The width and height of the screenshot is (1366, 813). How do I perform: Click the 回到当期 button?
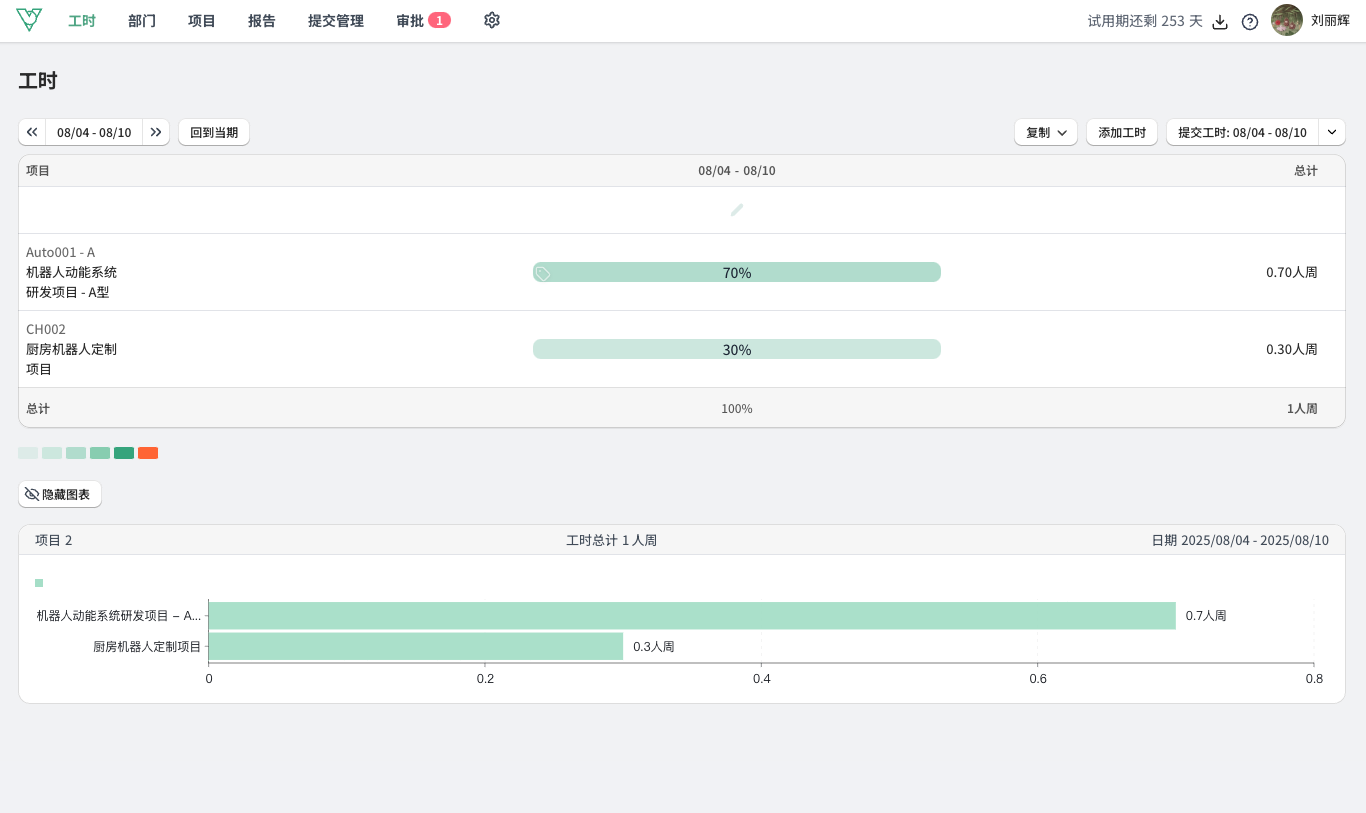click(214, 132)
